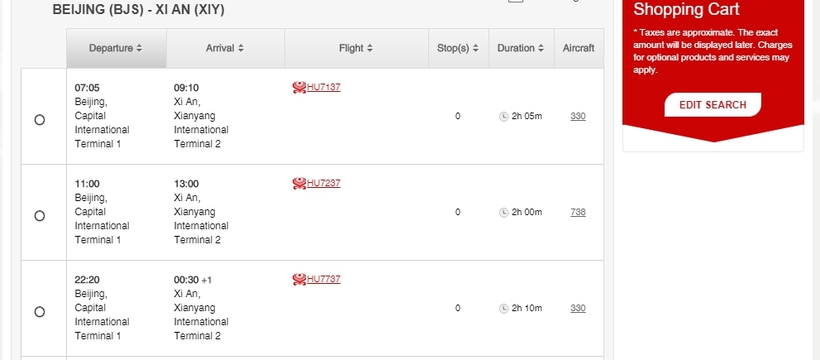
Task: Select the 11:00 departure flight radio button
Action: tap(40, 216)
